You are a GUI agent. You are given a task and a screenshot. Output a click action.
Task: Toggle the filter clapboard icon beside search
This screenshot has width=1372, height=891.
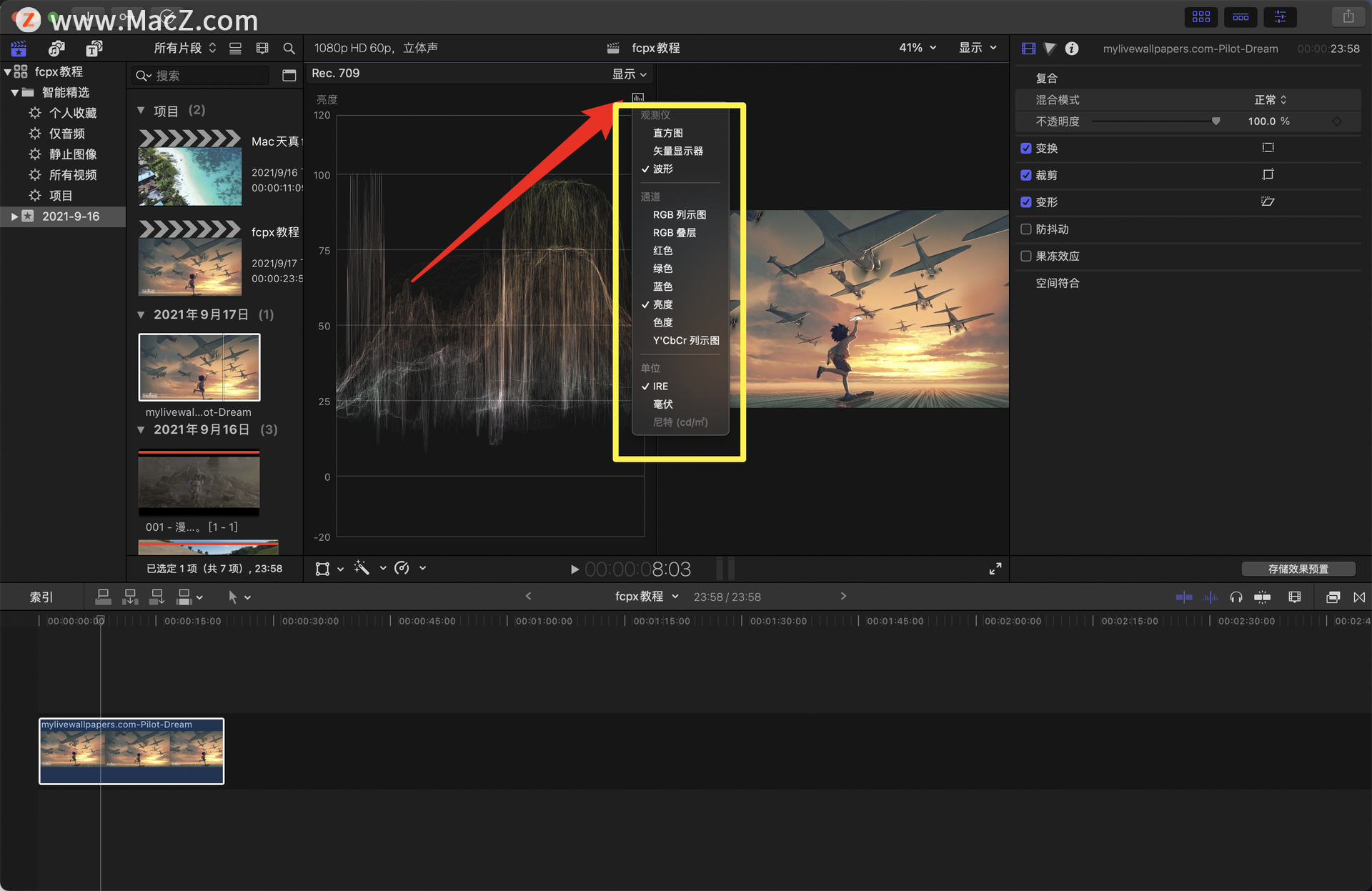point(289,75)
